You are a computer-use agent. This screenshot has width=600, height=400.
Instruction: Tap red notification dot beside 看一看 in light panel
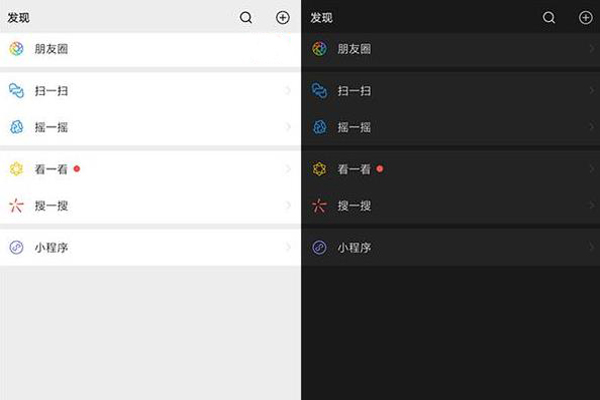pos(77,168)
